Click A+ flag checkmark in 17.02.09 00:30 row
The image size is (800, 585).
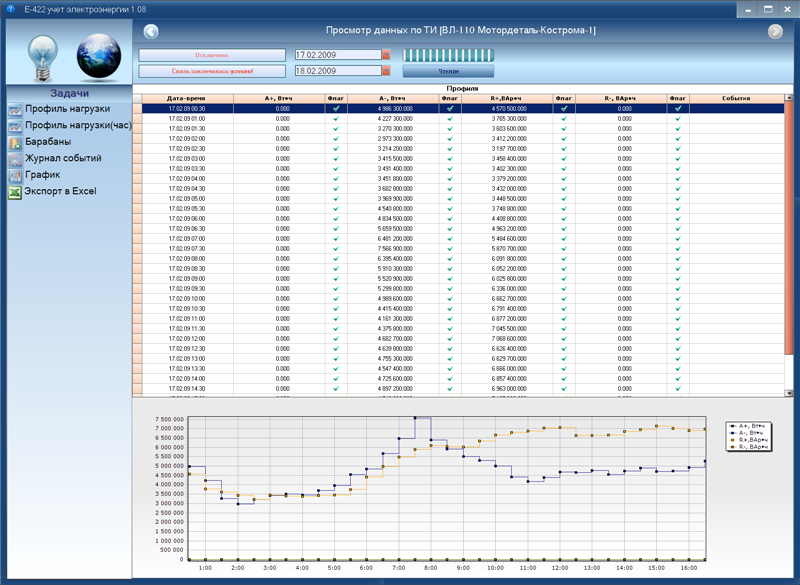(336, 109)
